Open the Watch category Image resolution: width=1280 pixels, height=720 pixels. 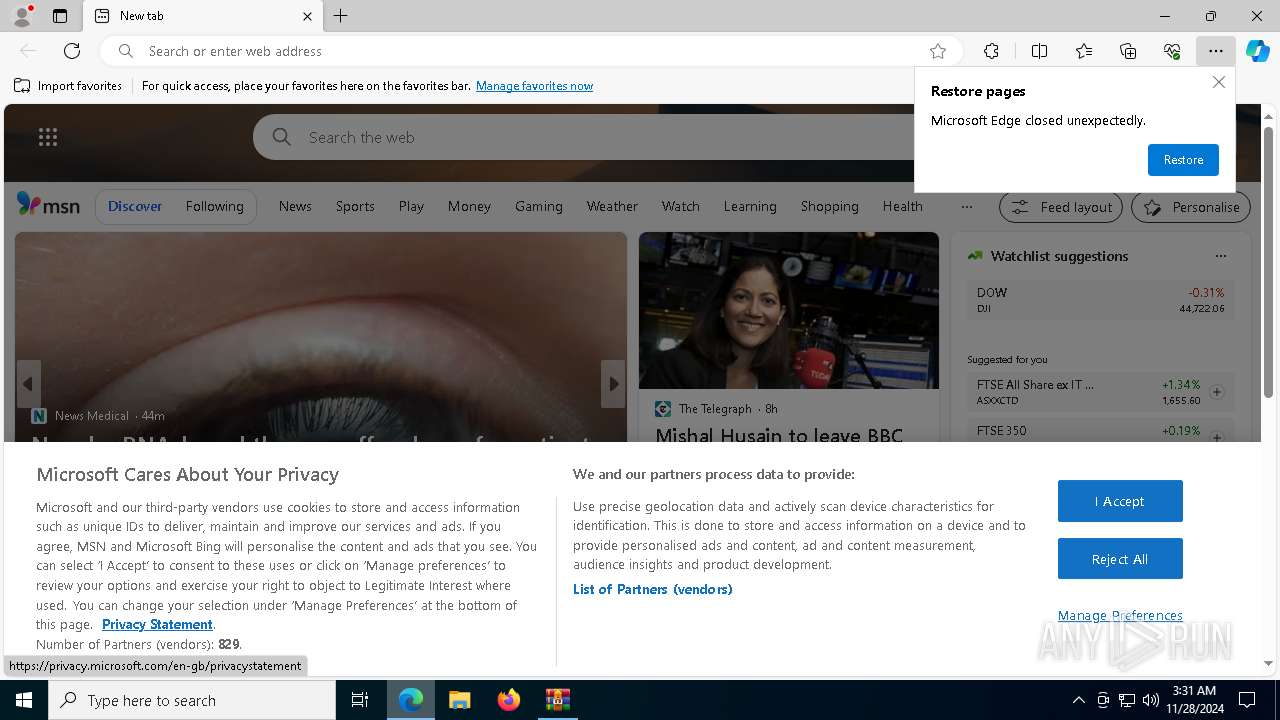tap(681, 206)
